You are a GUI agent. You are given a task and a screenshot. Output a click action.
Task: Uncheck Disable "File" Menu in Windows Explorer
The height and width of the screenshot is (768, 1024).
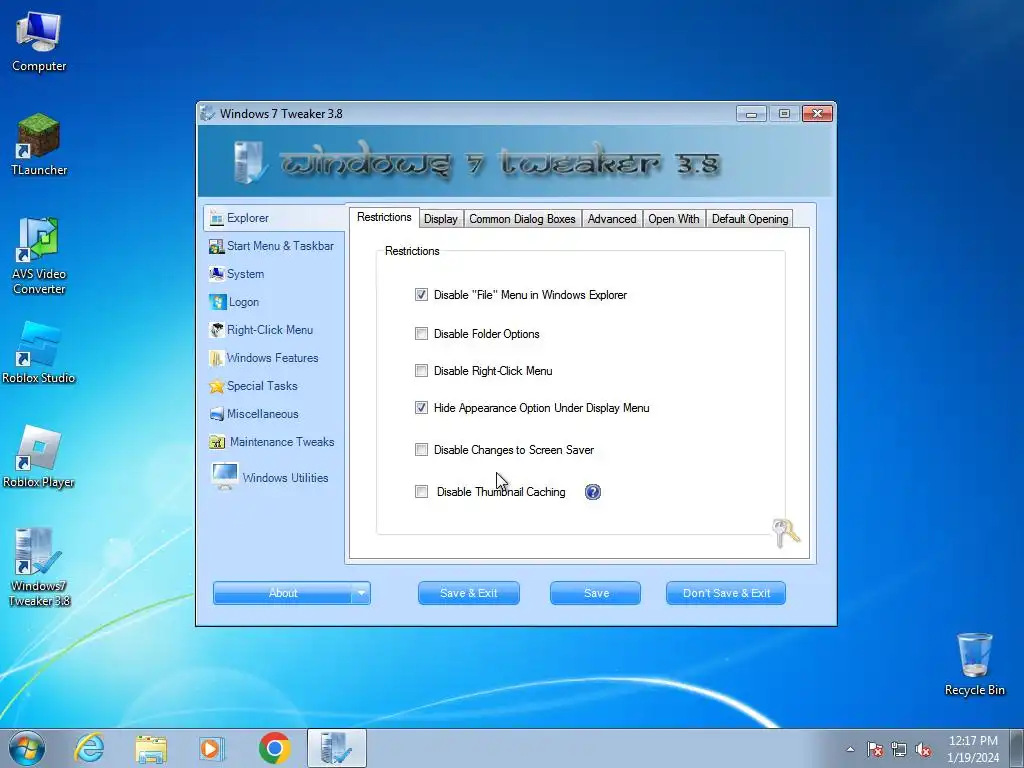click(x=421, y=295)
